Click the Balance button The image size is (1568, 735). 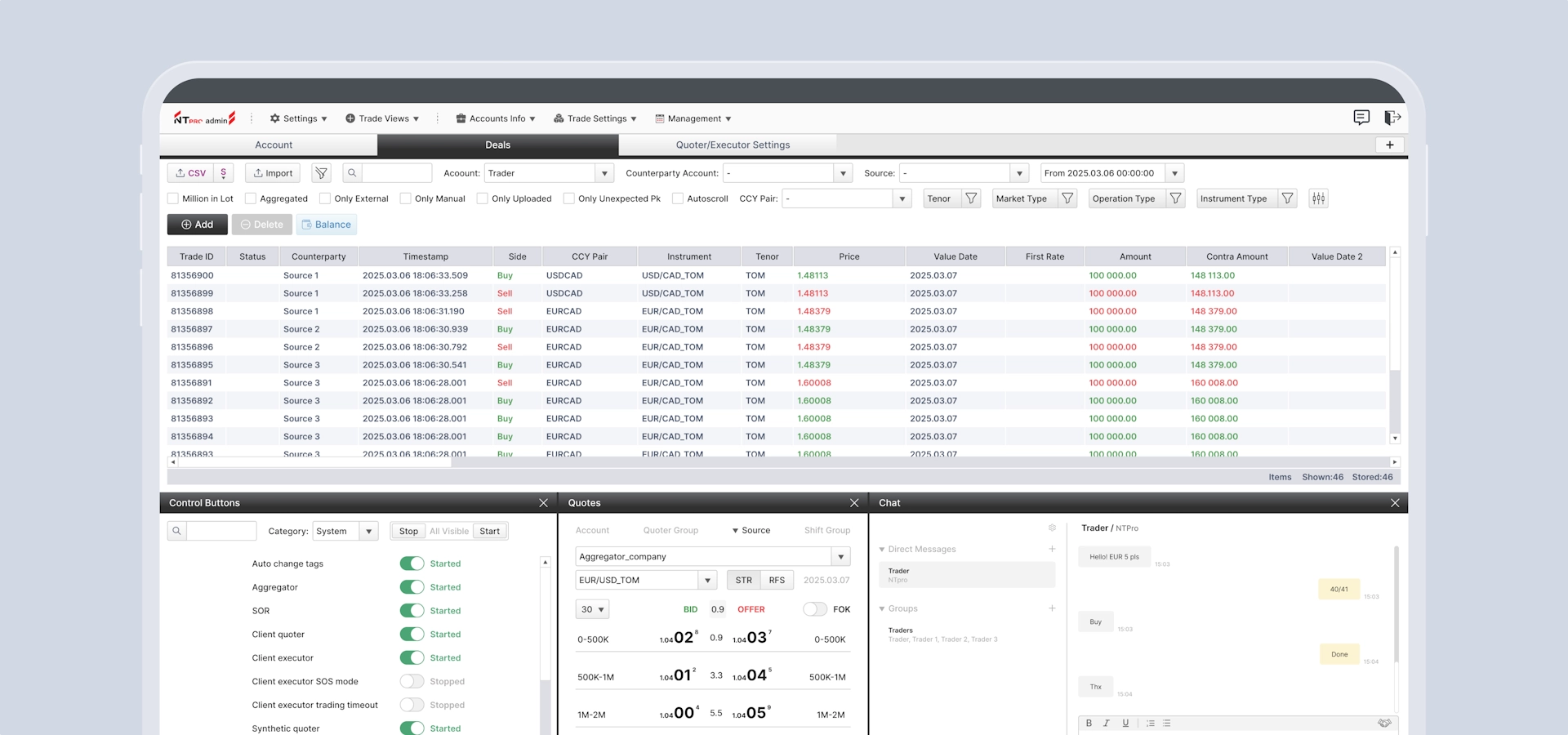tap(326, 225)
